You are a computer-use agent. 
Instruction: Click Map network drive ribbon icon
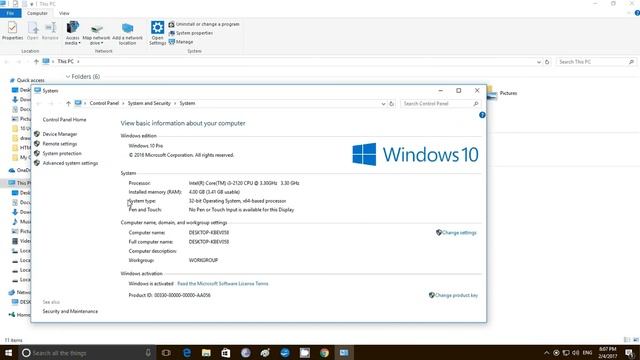[96, 33]
